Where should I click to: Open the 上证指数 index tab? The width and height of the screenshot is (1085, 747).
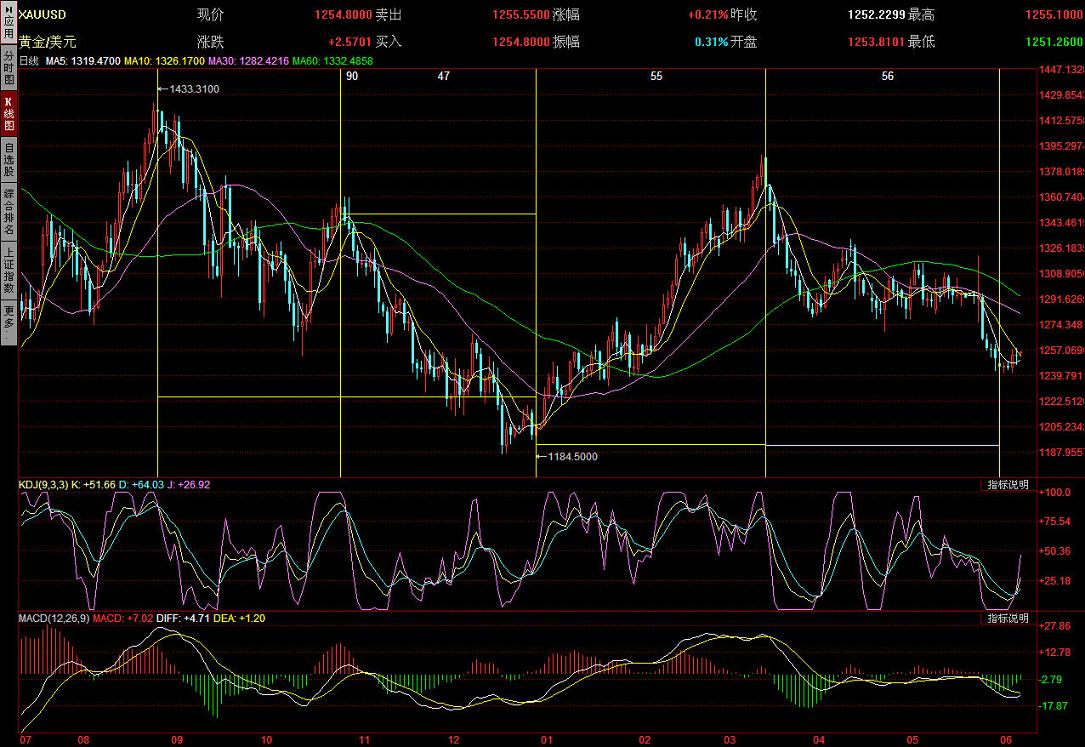(x=8, y=270)
